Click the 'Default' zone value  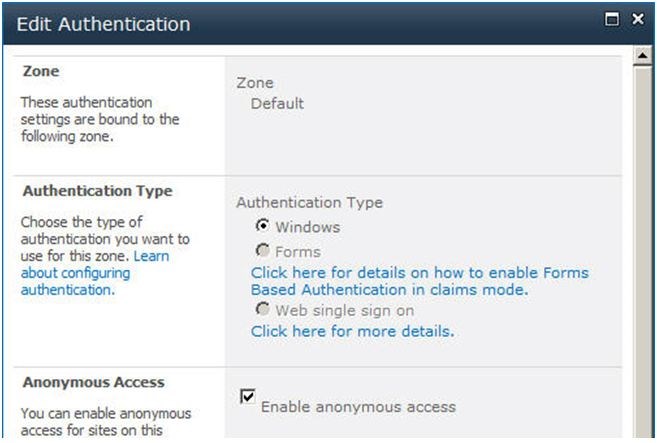tap(277, 103)
